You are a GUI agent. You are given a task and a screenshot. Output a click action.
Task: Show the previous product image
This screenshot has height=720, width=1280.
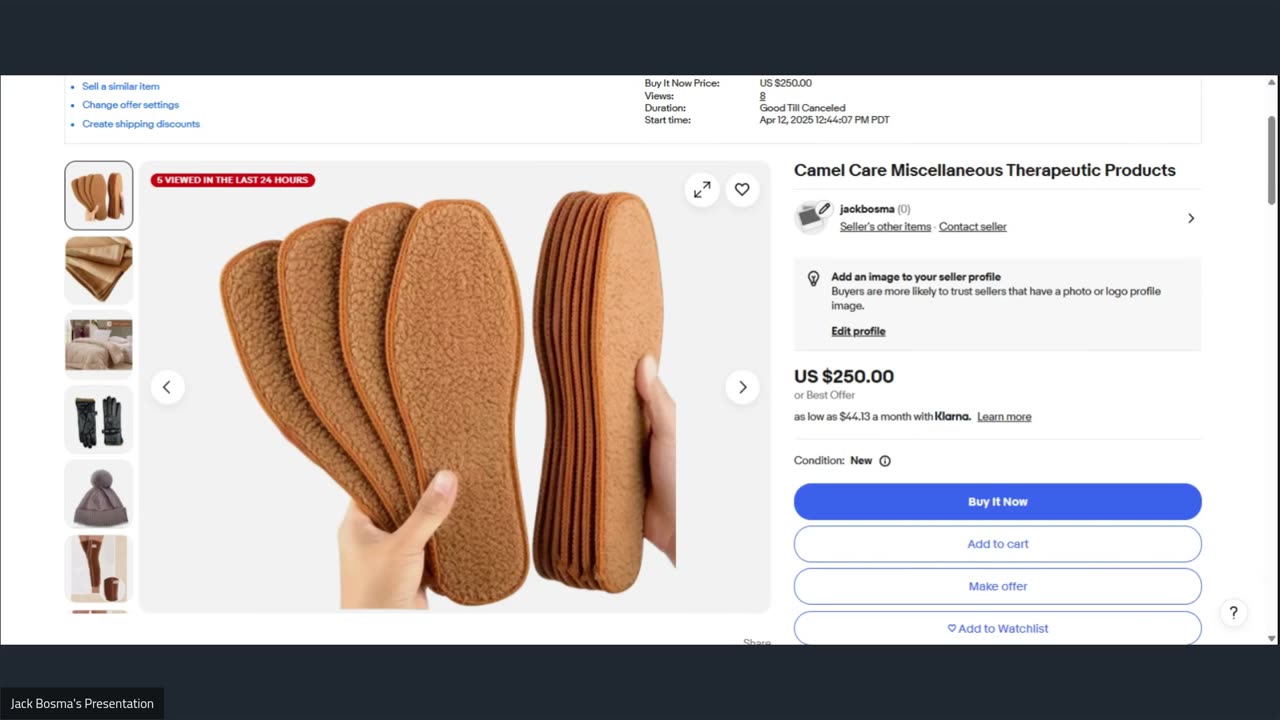pos(167,387)
